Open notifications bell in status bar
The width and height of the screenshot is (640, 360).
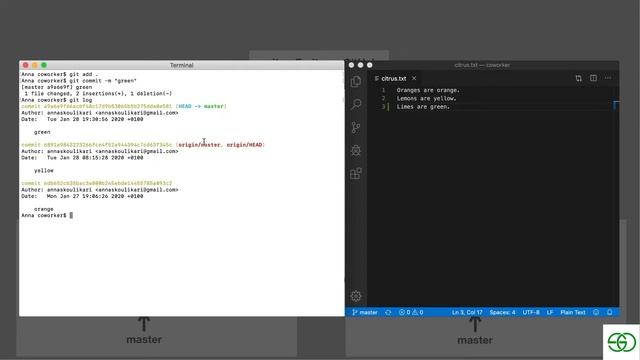tap(609, 312)
